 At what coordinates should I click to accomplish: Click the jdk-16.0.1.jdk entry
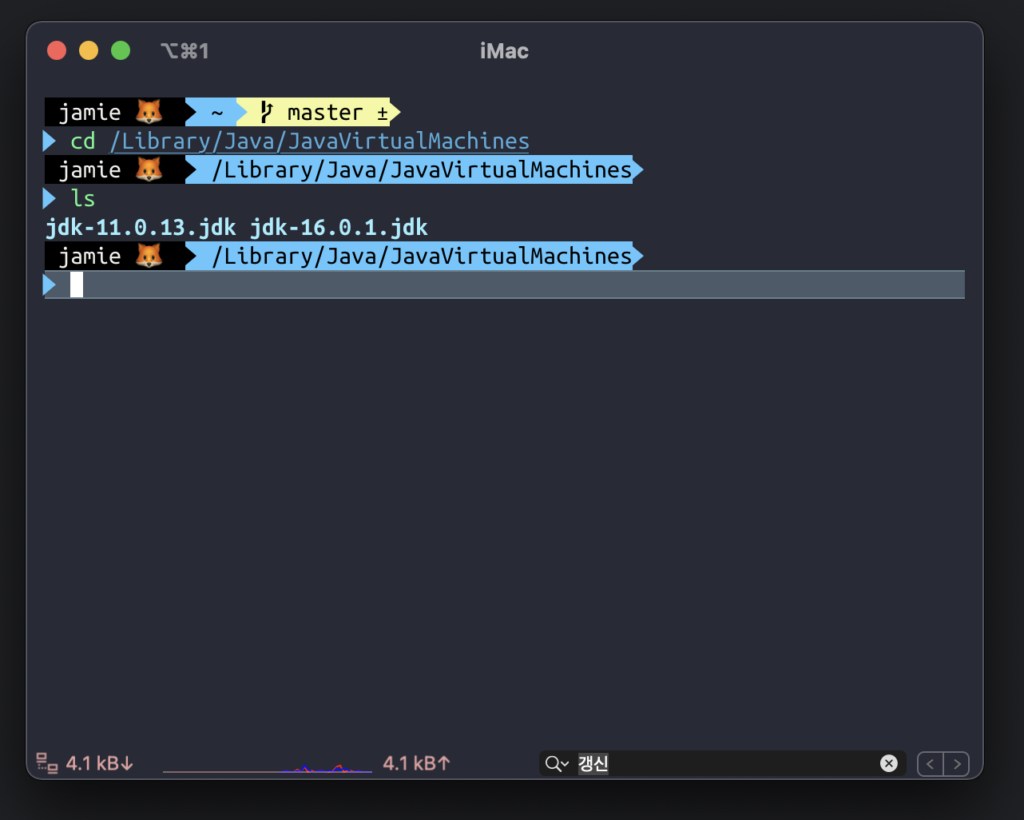point(339,227)
